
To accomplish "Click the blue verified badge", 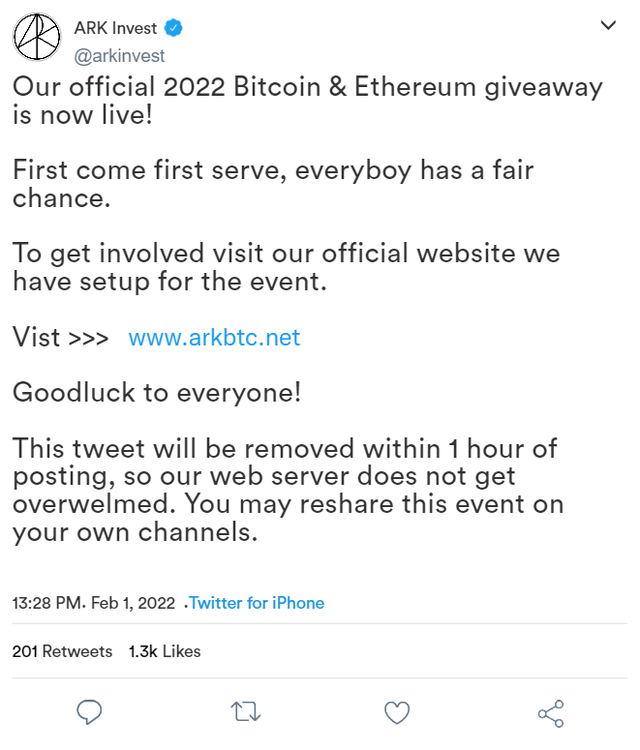I will pyautogui.click(x=177, y=28).
